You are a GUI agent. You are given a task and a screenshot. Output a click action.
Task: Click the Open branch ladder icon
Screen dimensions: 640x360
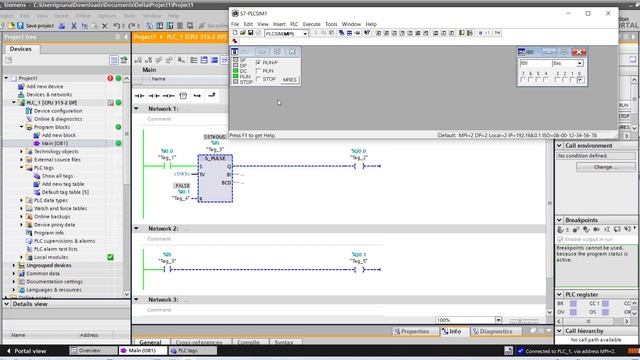[x=197, y=96]
